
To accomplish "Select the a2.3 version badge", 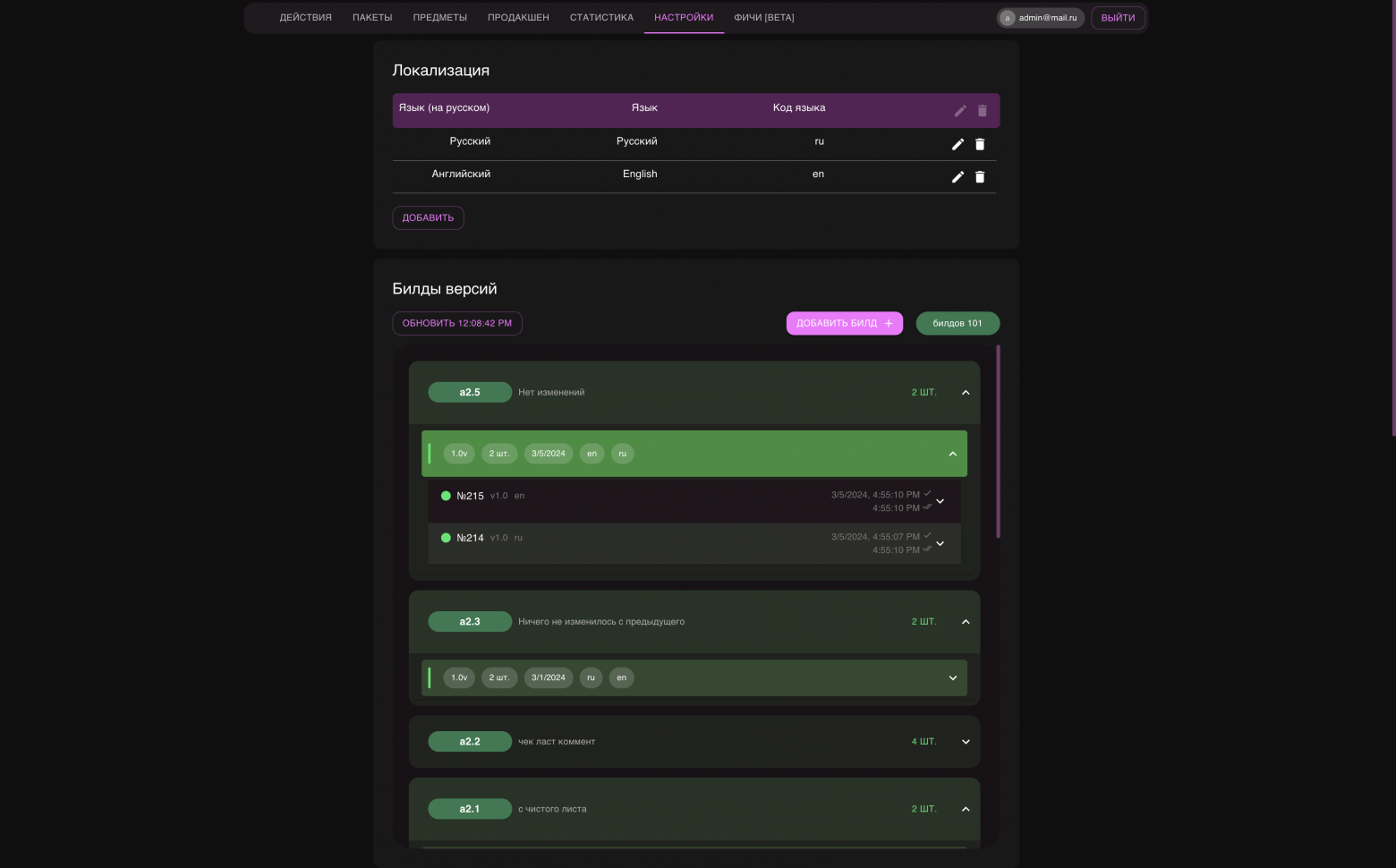I will (470, 622).
